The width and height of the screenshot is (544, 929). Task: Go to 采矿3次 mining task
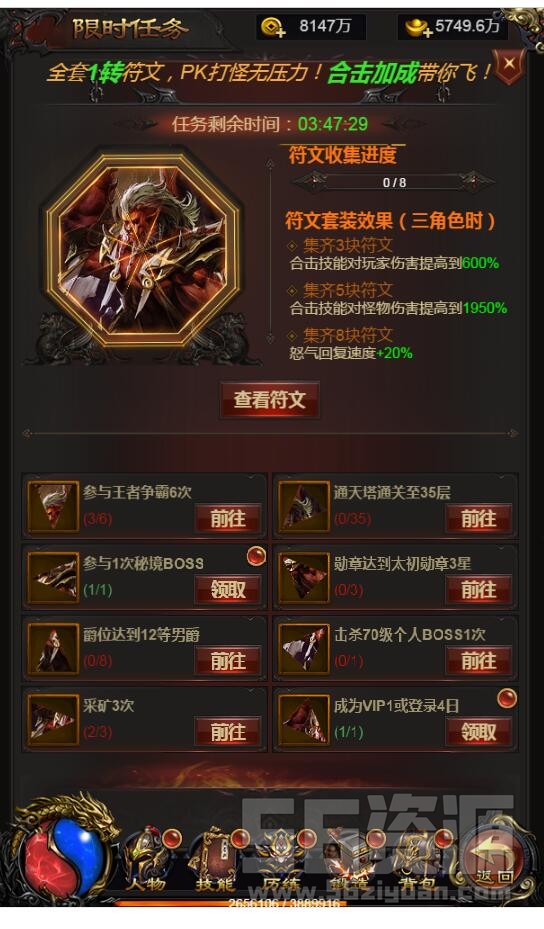tap(228, 732)
